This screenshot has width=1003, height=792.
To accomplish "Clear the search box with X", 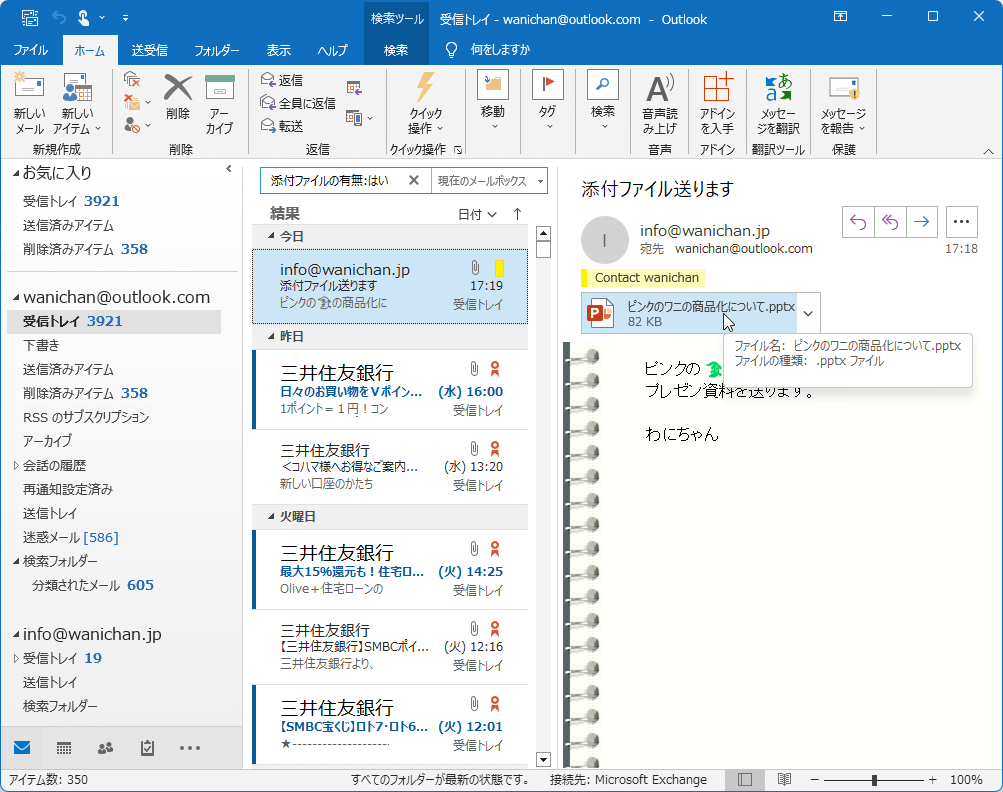I will (414, 180).
